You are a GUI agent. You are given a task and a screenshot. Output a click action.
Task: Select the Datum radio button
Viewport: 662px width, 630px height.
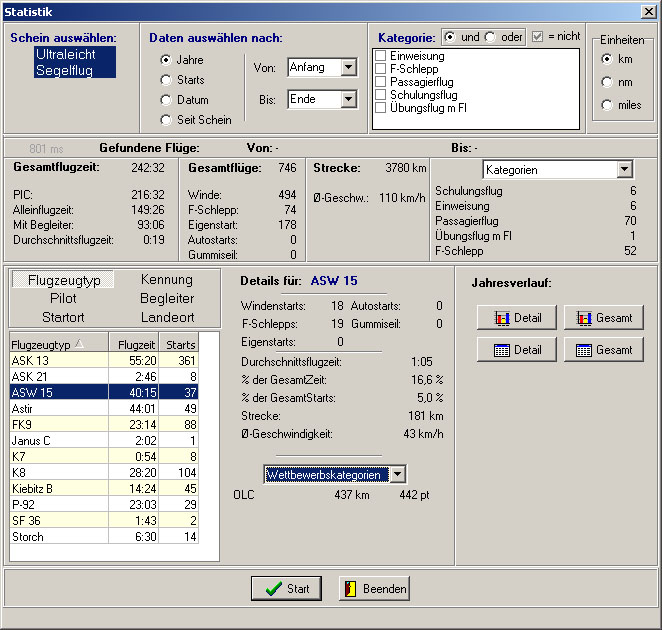(166, 100)
